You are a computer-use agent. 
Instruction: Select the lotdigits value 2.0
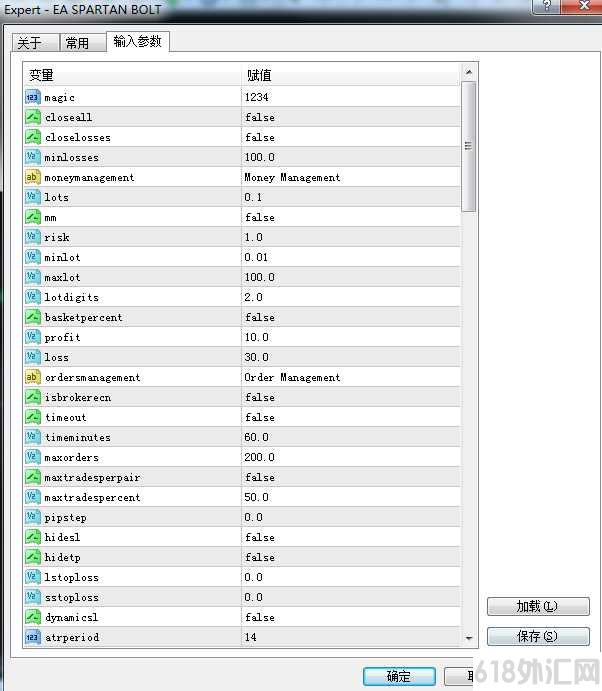(x=253, y=297)
